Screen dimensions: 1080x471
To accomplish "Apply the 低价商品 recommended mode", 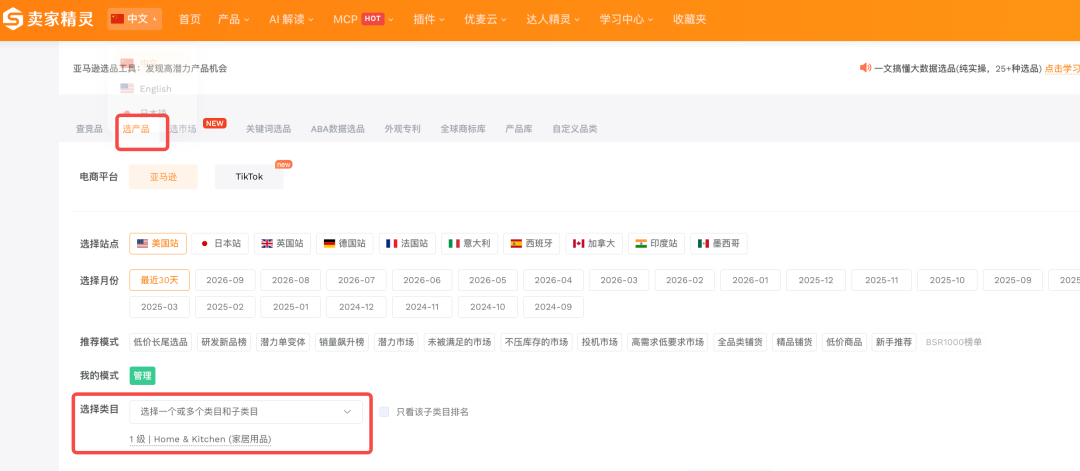I will tap(844, 342).
